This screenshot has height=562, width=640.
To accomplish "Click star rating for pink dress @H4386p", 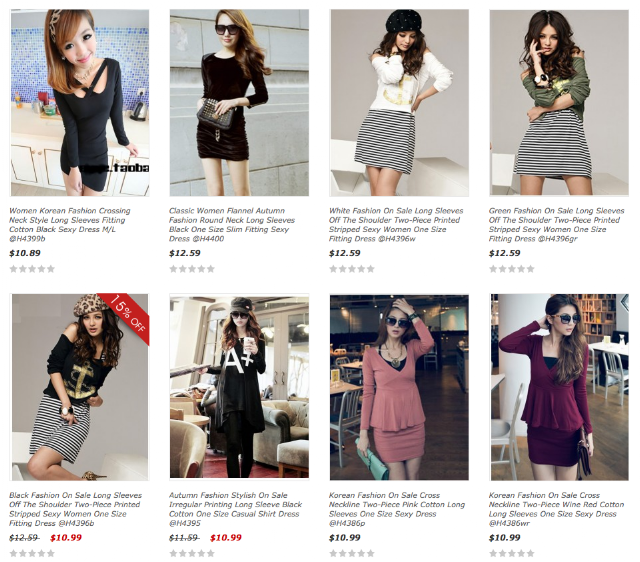I will tap(352, 553).
